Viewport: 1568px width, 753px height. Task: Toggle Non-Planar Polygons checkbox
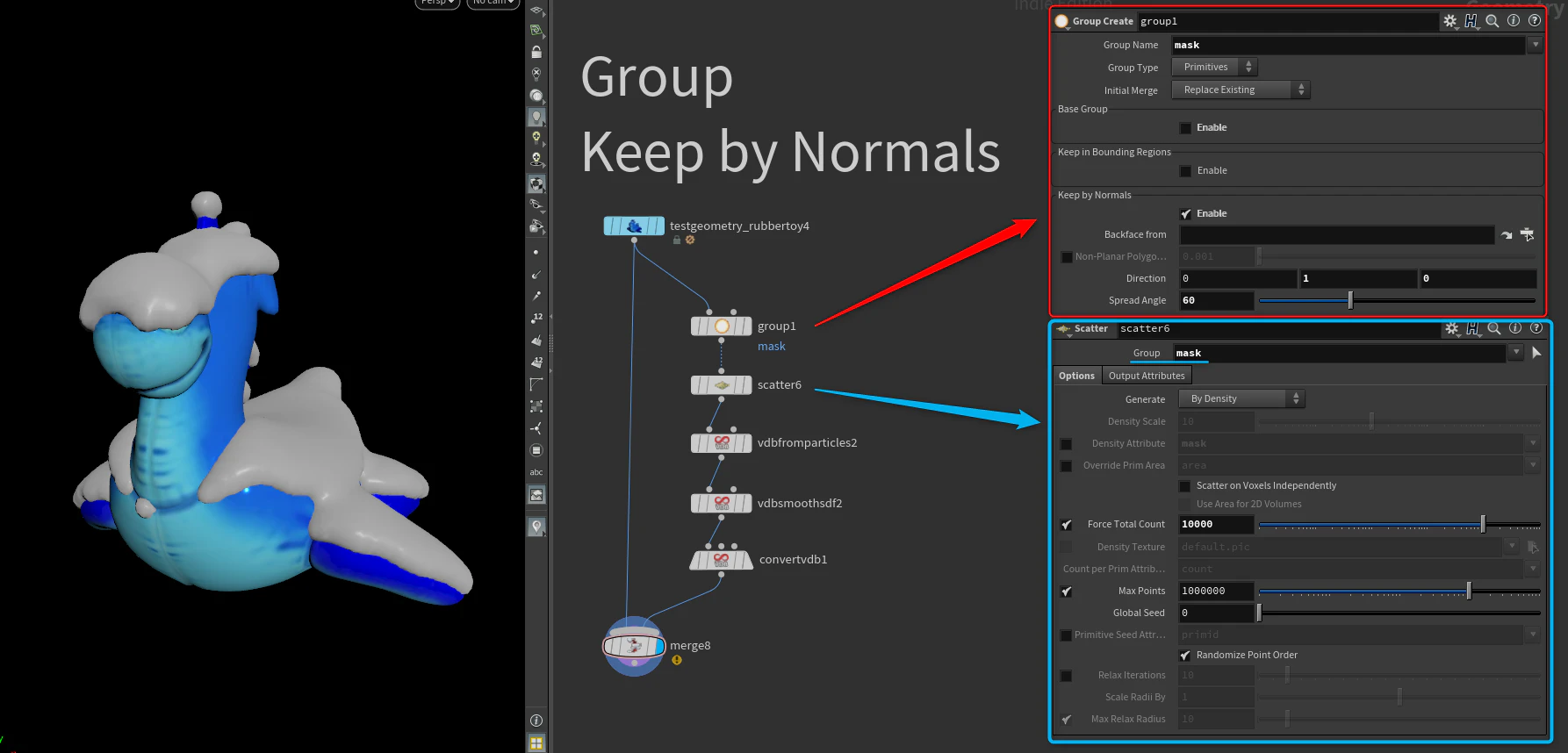point(1067,257)
